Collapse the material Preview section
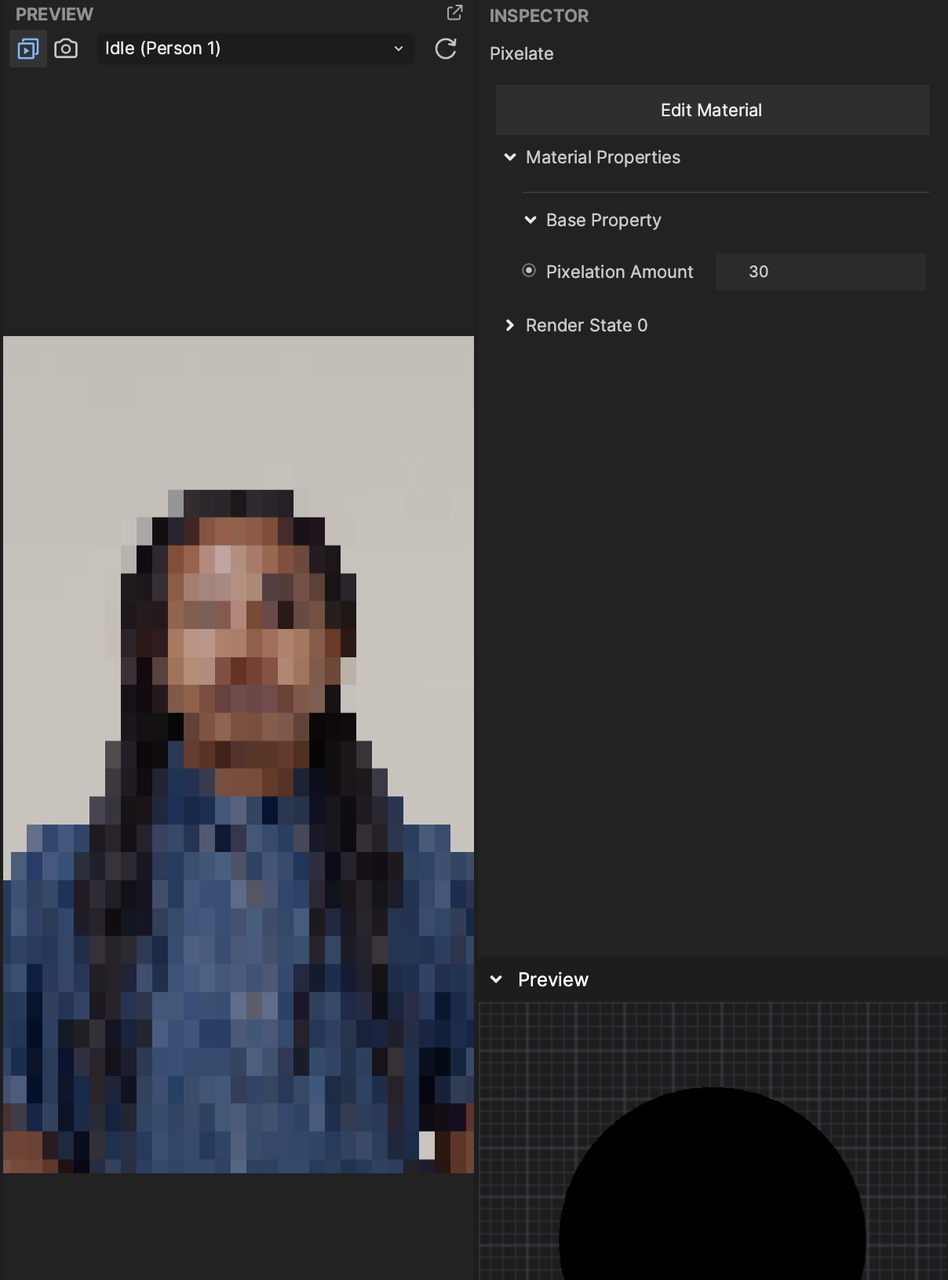948x1280 pixels. coord(496,980)
